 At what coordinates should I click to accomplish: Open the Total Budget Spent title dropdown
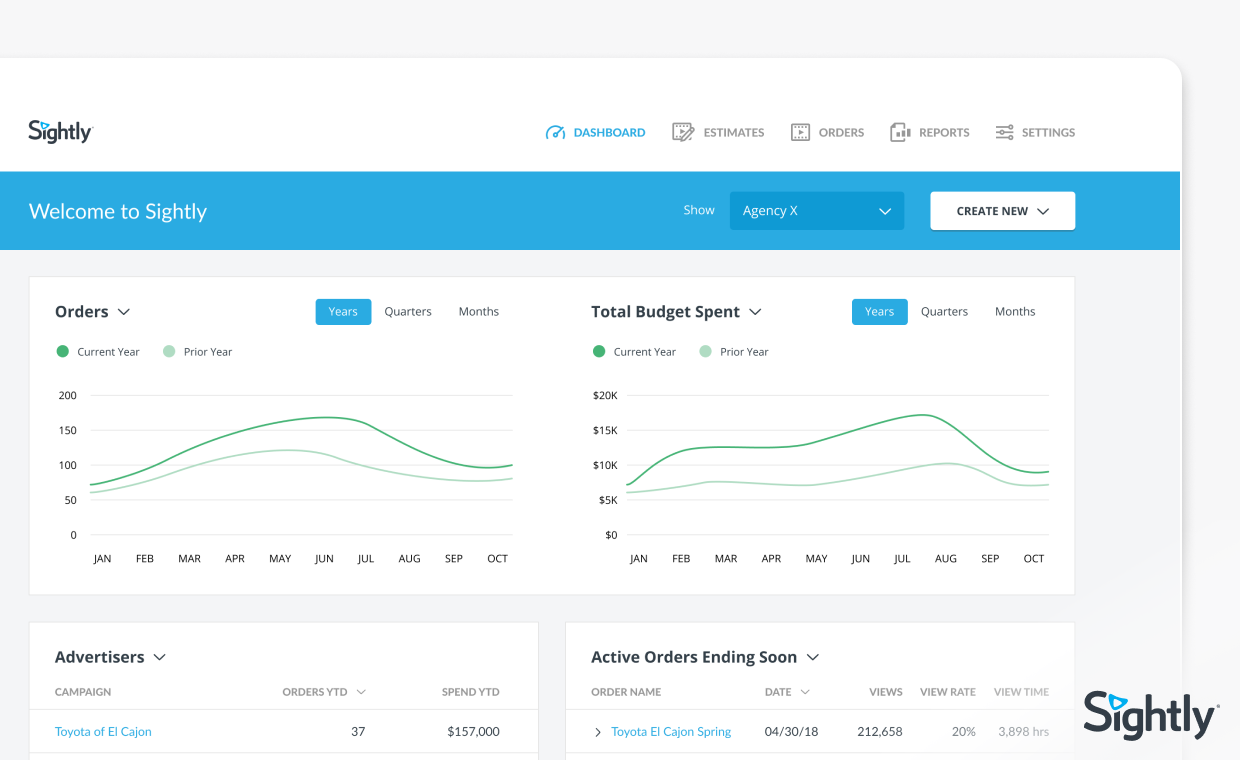[x=755, y=312]
